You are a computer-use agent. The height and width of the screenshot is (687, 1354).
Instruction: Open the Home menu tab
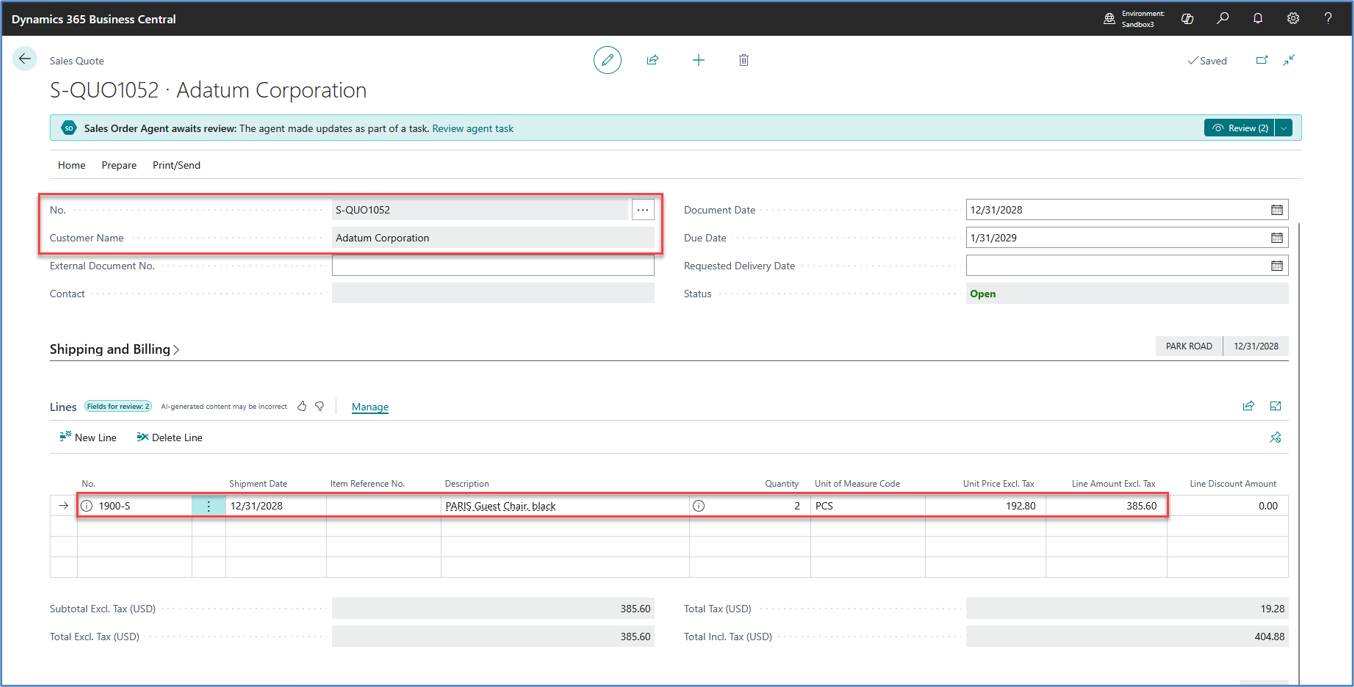pos(71,165)
